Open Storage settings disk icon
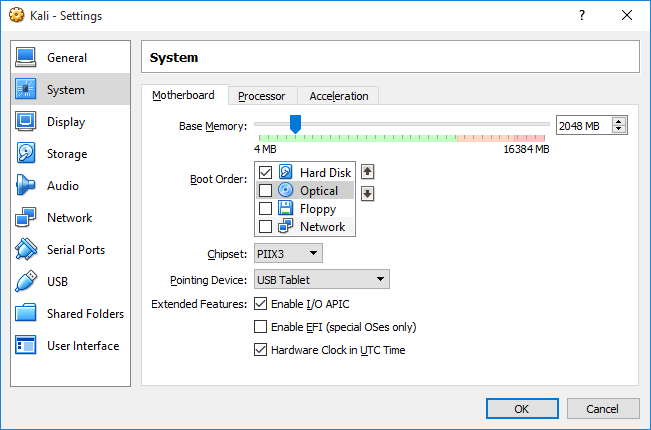This screenshot has width=651, height=430. click(26, 153)
